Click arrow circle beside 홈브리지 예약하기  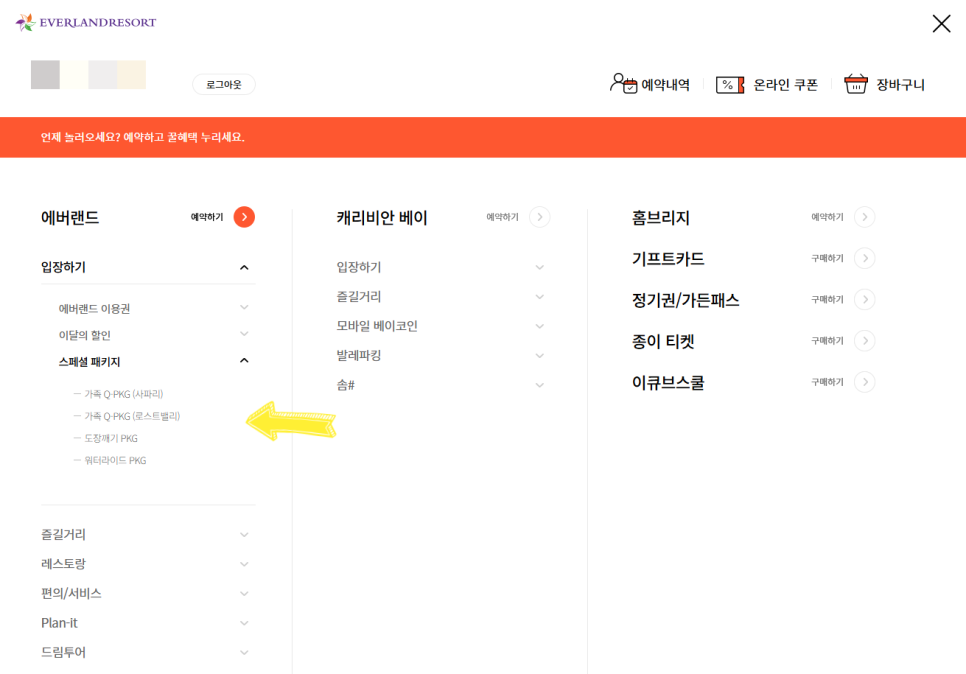coord(865,217)
